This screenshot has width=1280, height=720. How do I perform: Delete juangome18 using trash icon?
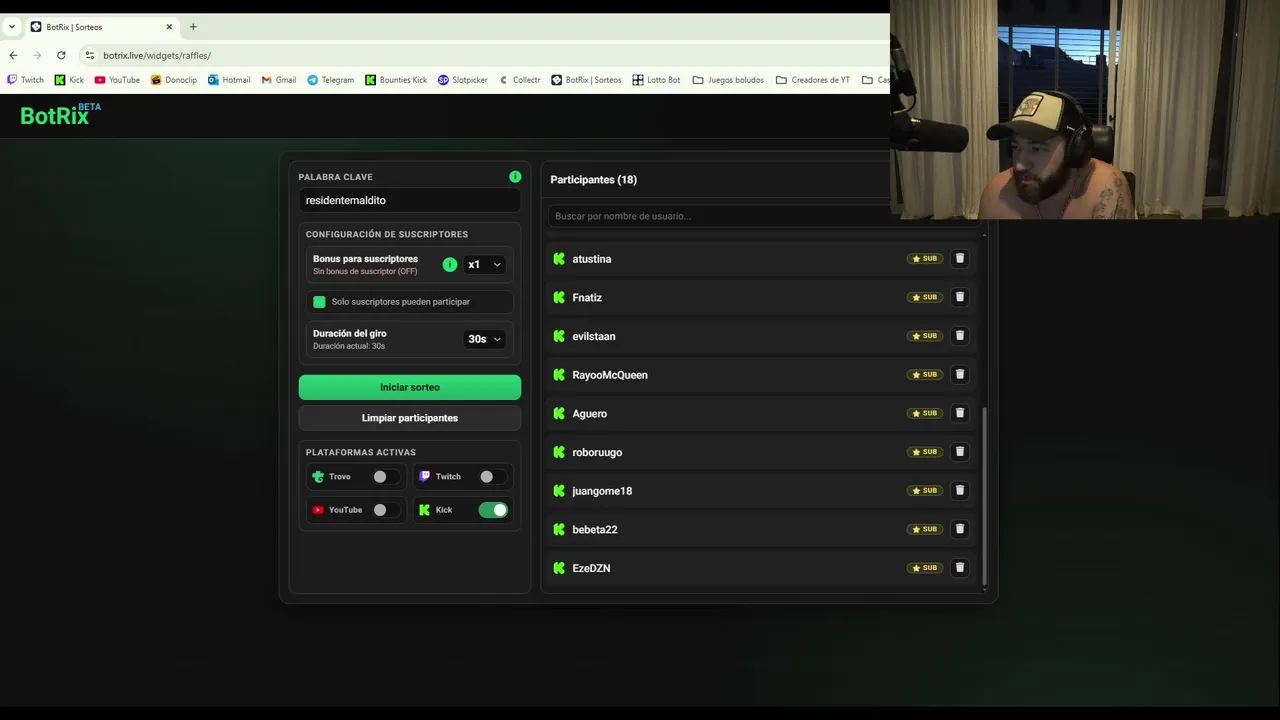(959, 490)
